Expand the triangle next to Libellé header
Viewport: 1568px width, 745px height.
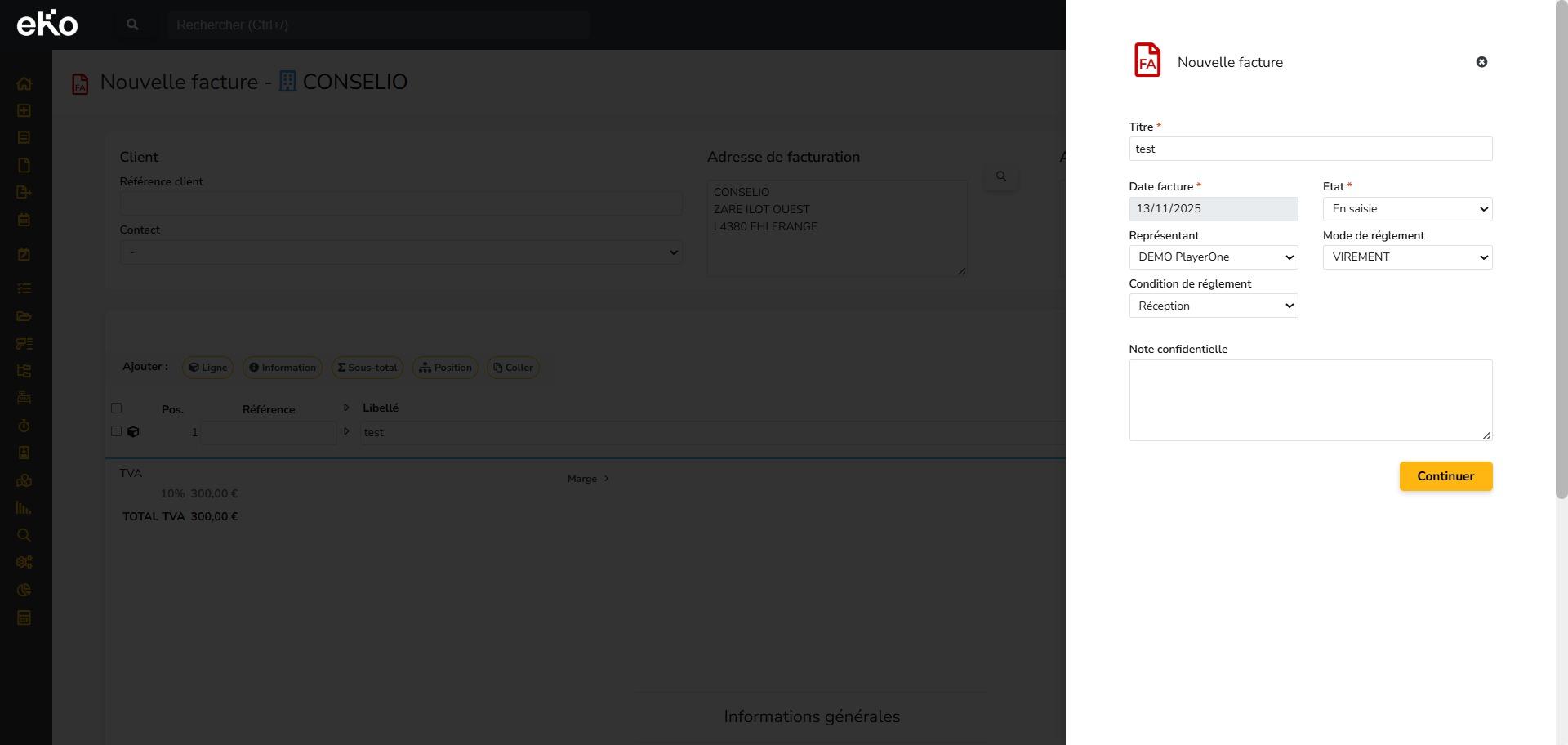346,408
